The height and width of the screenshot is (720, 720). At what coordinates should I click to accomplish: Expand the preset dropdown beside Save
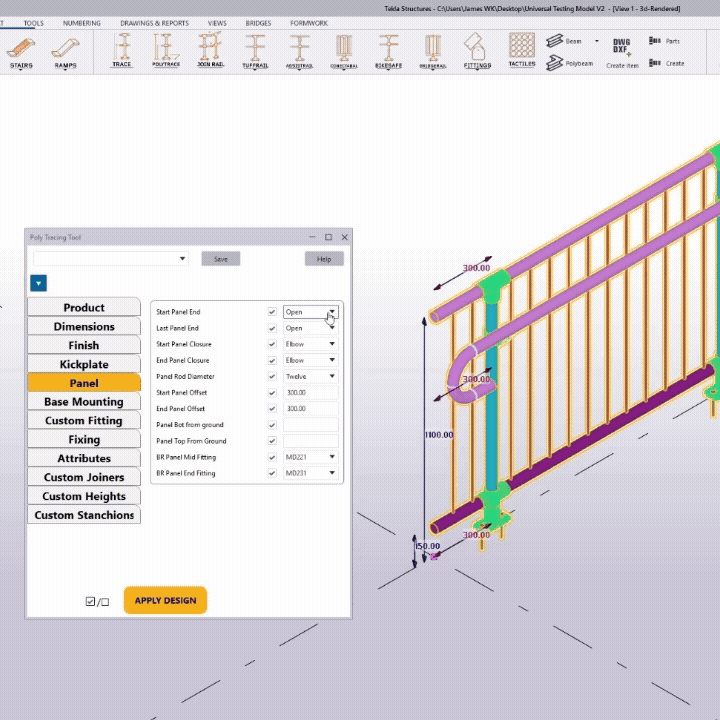[x=183, y=259]
